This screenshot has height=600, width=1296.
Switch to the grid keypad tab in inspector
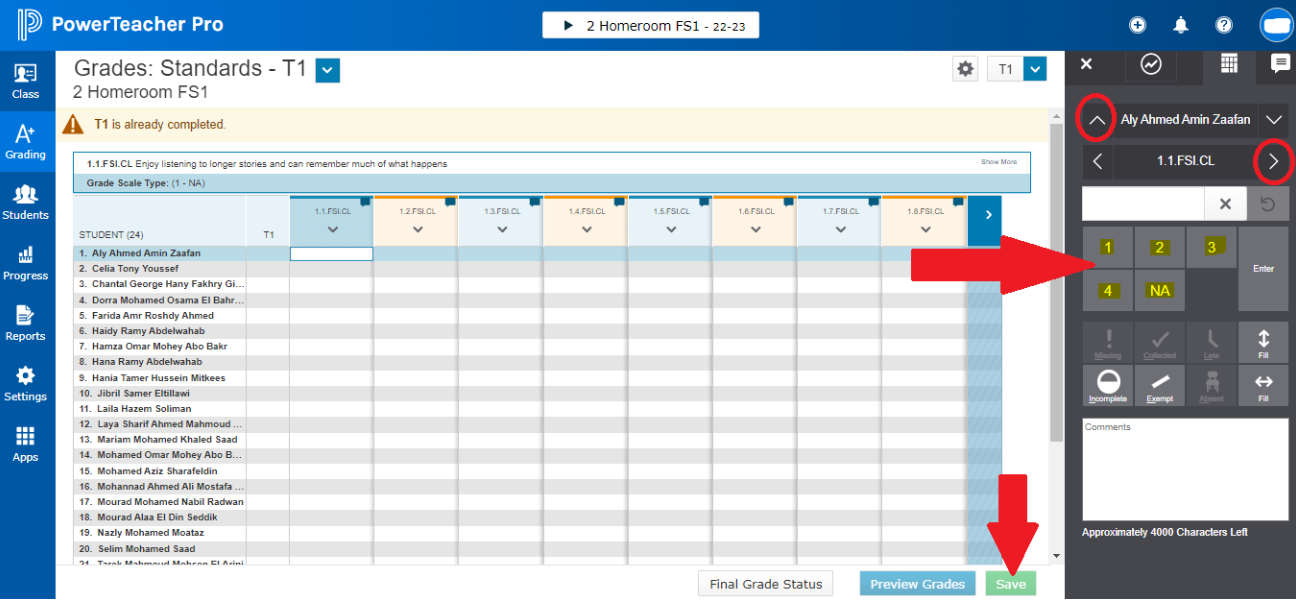point(1229,63)
